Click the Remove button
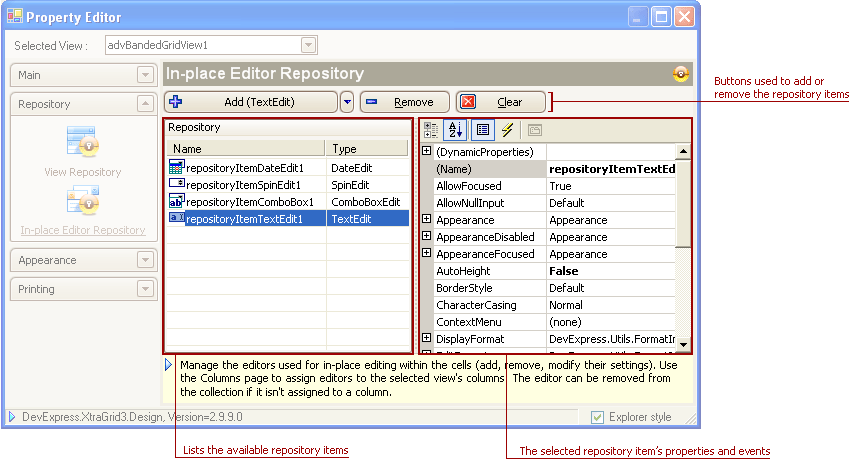The width and height of the screenshot is (855, 462). click(x=405, y=102)
